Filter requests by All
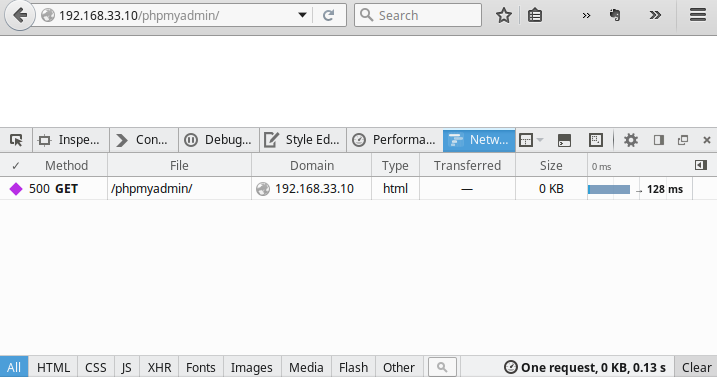Screen dimensions: 717x377 [x=14, y=367]
